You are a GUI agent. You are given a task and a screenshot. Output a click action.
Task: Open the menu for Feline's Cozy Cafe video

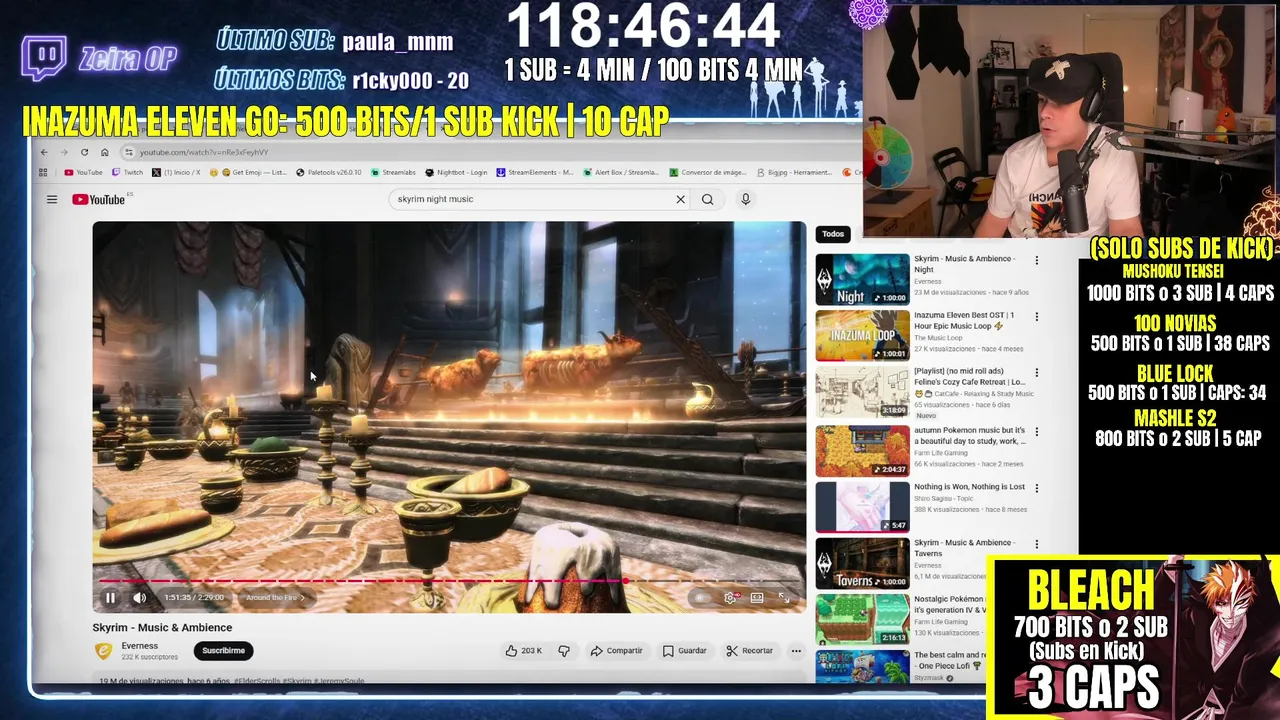pyautogui.click(x=1036, y=372)
